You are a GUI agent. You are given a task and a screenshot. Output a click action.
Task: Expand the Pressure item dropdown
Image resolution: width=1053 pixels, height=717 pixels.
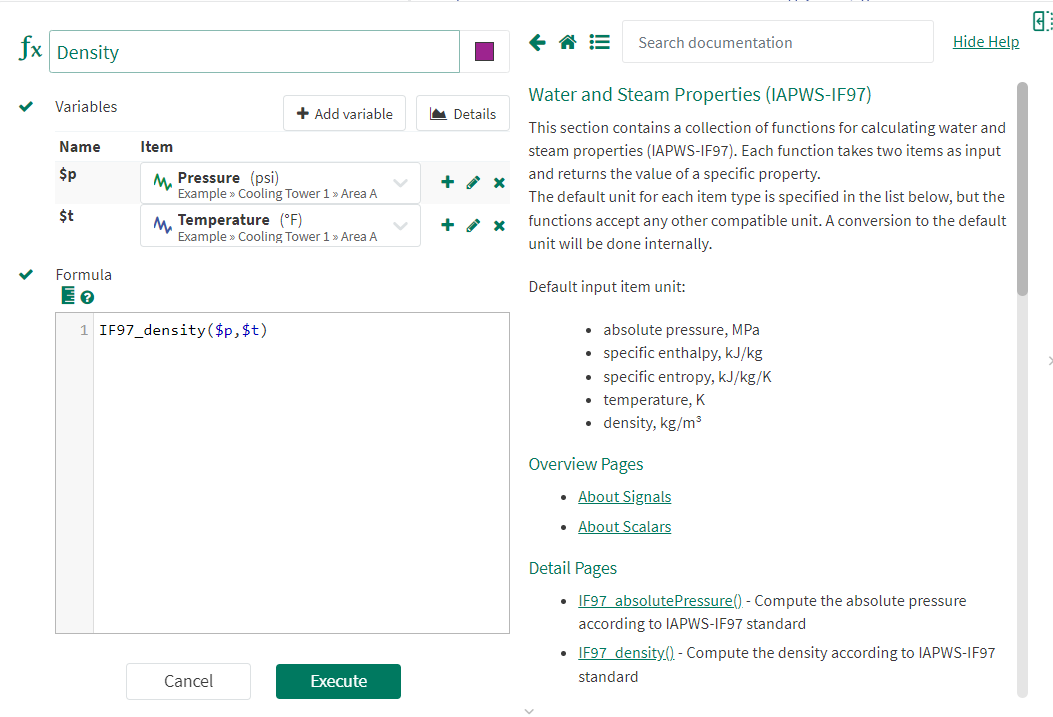400,183
